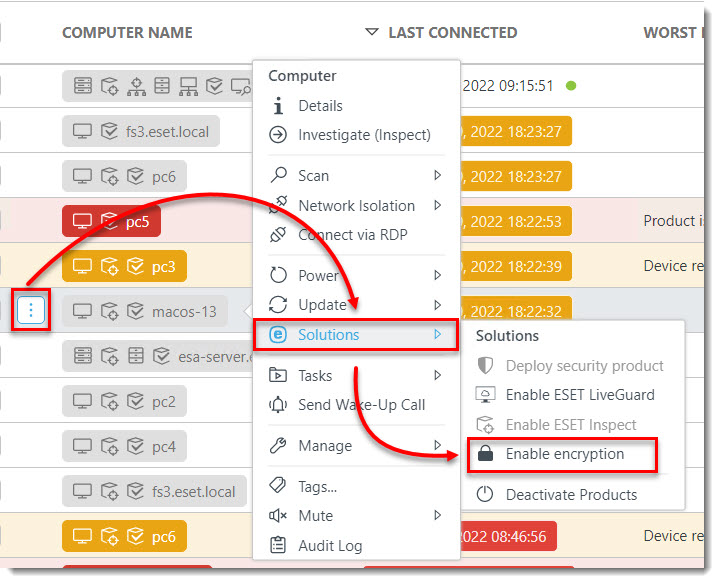
Task: Click the green online status dot
Action: pyautogui.click(x=571, y=85)
